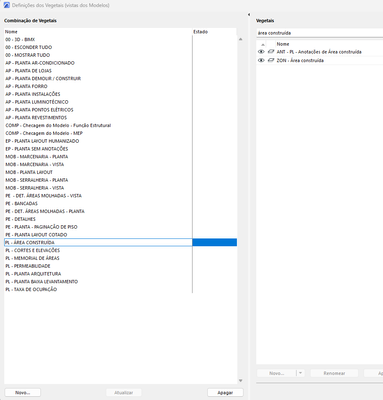The height and width of the screenshot is (400, 383).
Task: Collapse panel using the small left arrow
Action: (x=249, y=15)
